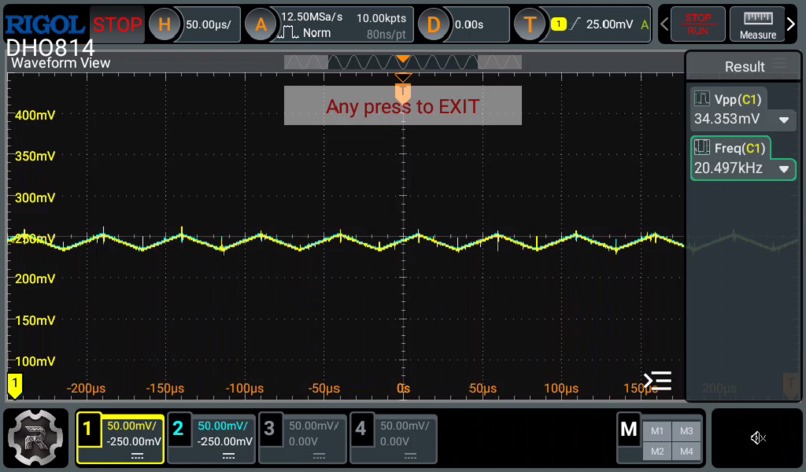Open the Result panel menu icon
Screen dimensions: 806x472
780,64
